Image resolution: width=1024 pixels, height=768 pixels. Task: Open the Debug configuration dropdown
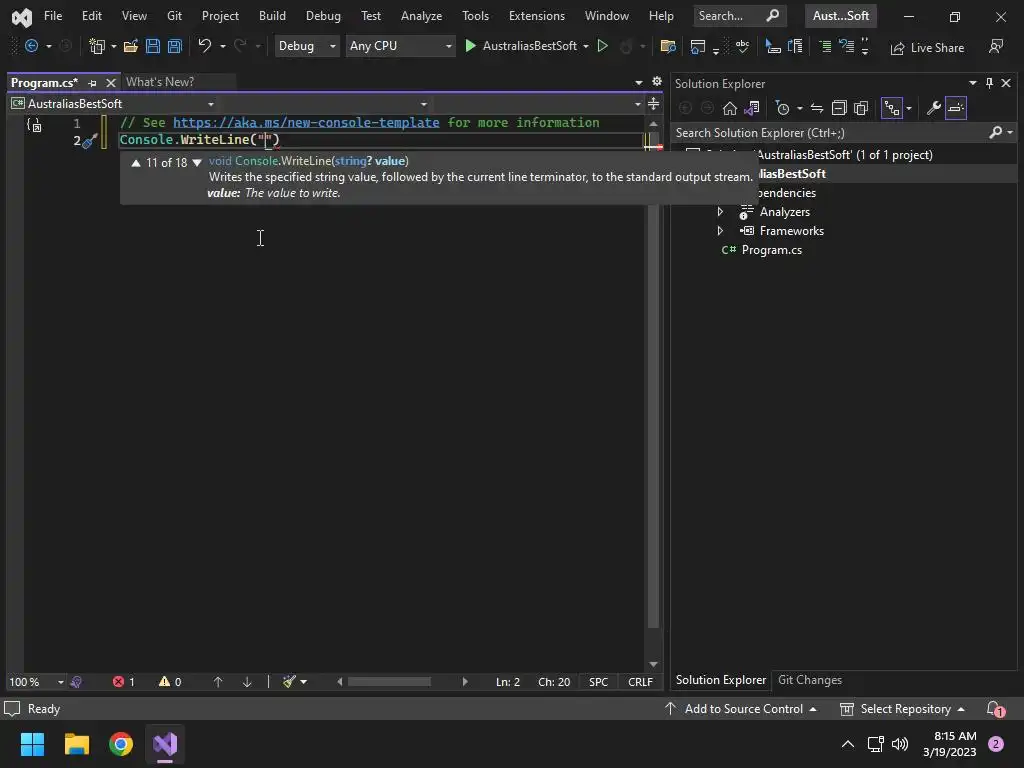coord(306,46)
